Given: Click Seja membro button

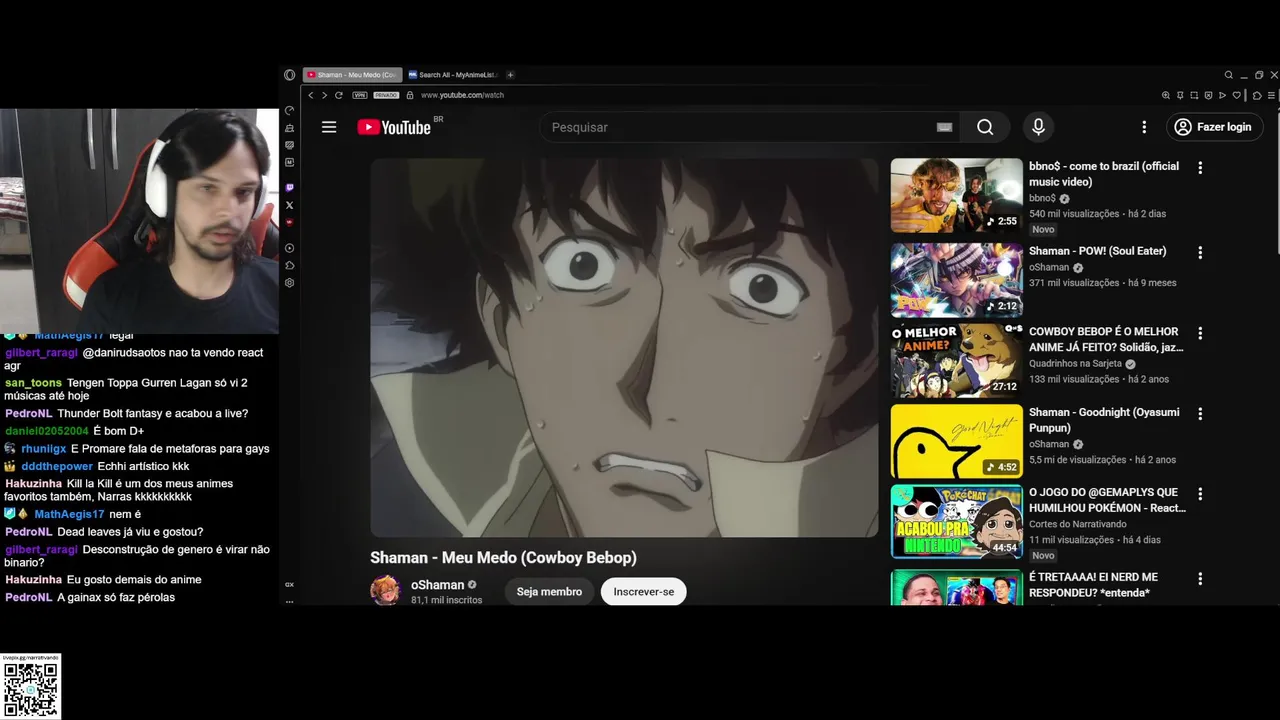Looking at the screenshot, I should click(549, 591).
